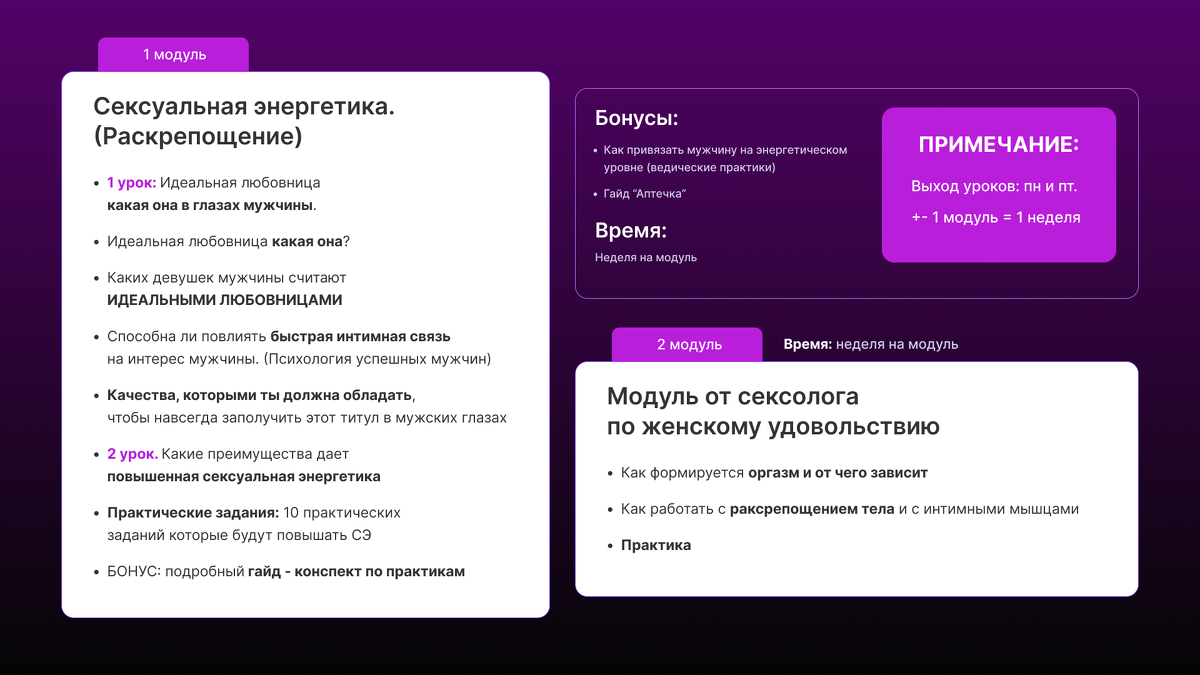Click the "ПРИМЕЧАНИЕ:" heading in purple box

point(998,145)
